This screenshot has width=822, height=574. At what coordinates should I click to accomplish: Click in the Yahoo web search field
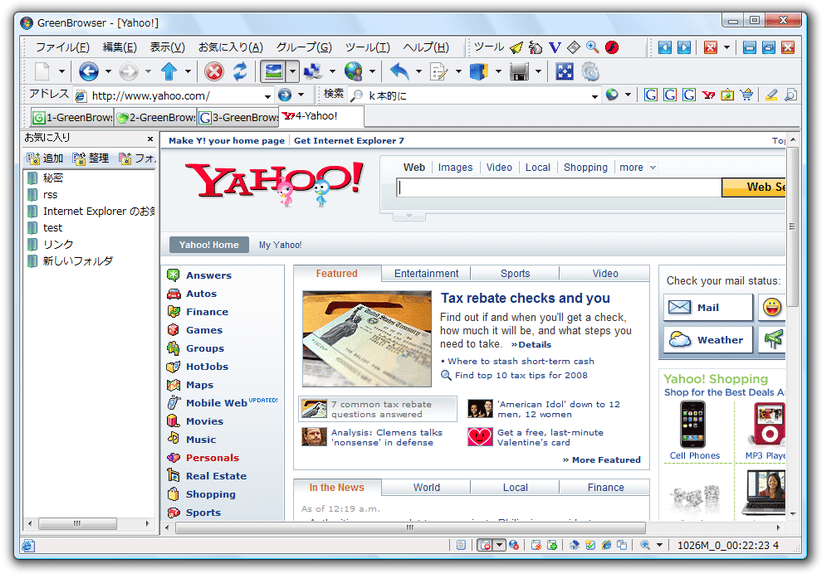tap(559, 187)
